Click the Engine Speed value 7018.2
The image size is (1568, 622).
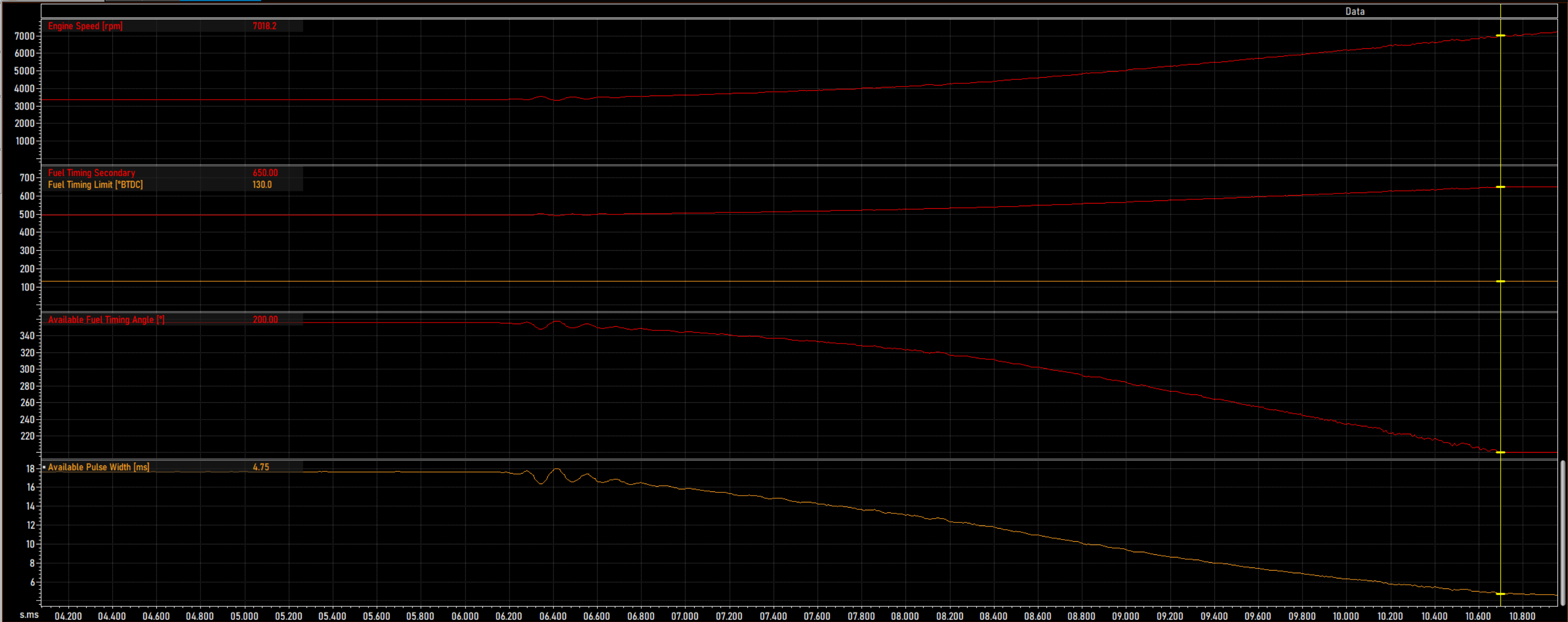[x=264, y=26]
